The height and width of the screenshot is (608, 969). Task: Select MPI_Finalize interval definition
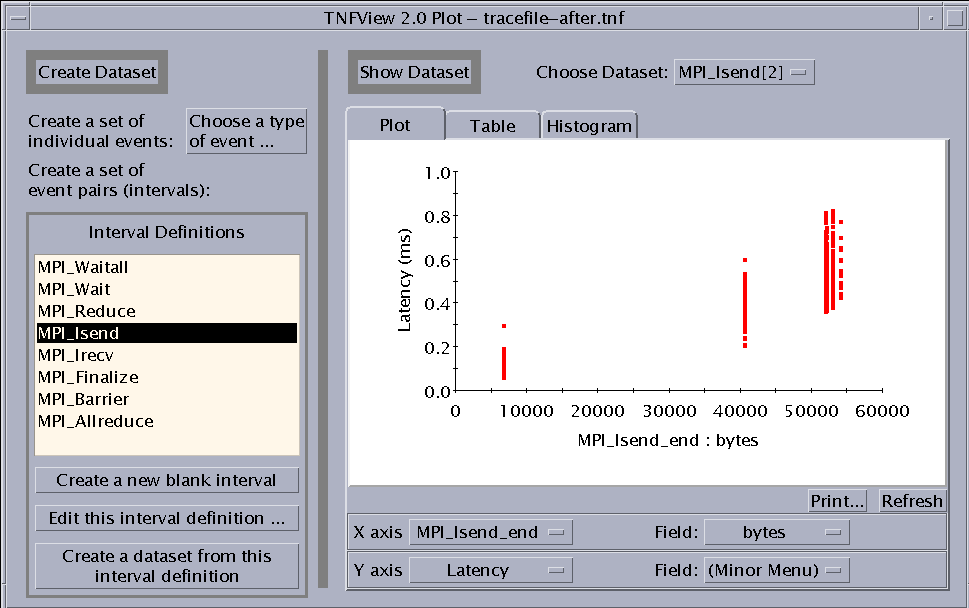167,377
